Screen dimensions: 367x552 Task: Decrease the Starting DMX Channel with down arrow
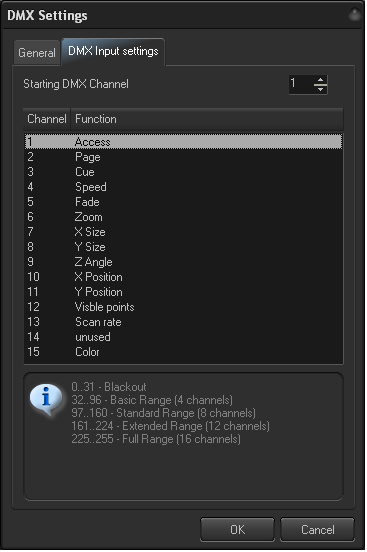[x=320, y=89]
